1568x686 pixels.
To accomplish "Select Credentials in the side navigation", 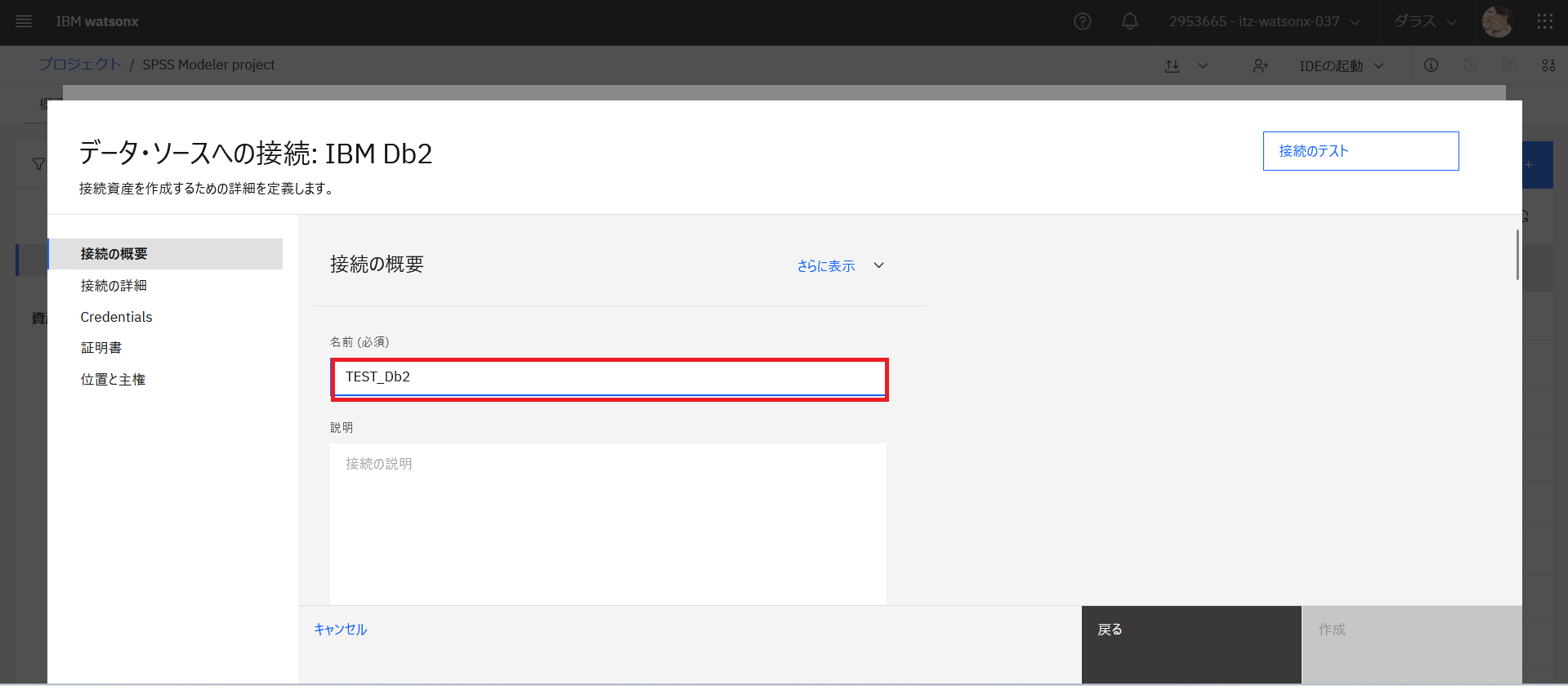I will pos(165,317).
